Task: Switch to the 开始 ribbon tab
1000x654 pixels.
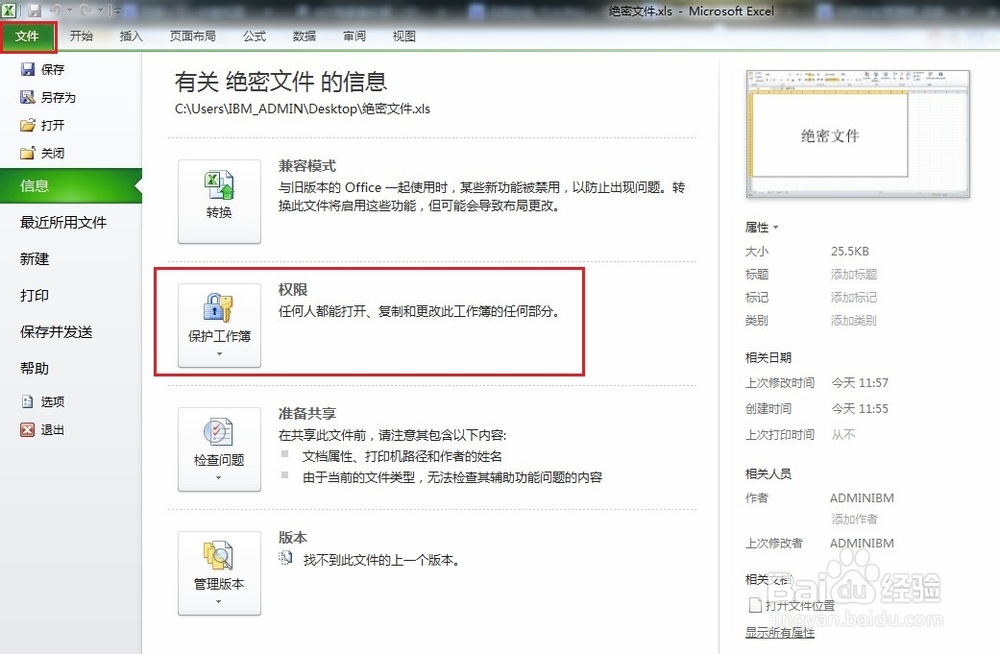Action: (x=82, y=36)
